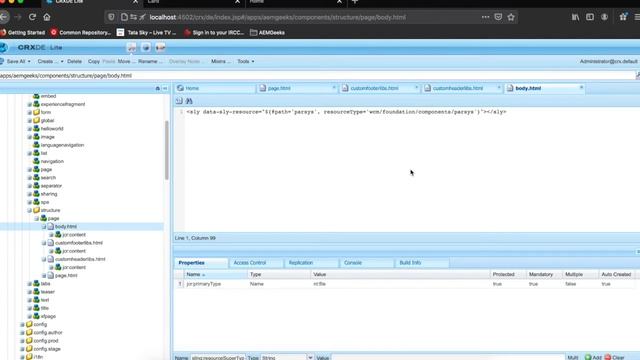Reload the page in browser toolbar
Viewport: 640px width, 360px height.
[x=32, y=17]
